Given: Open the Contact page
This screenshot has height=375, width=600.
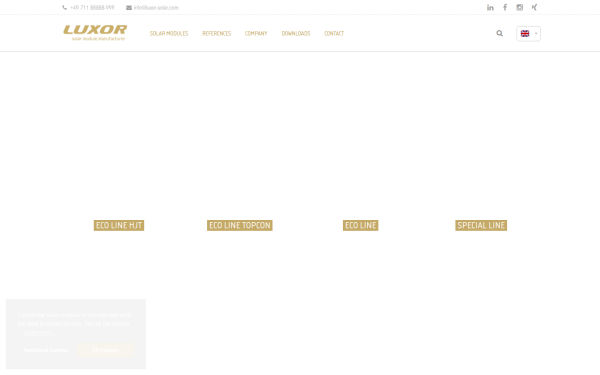Looking at the screenshot, I should 334,34.
